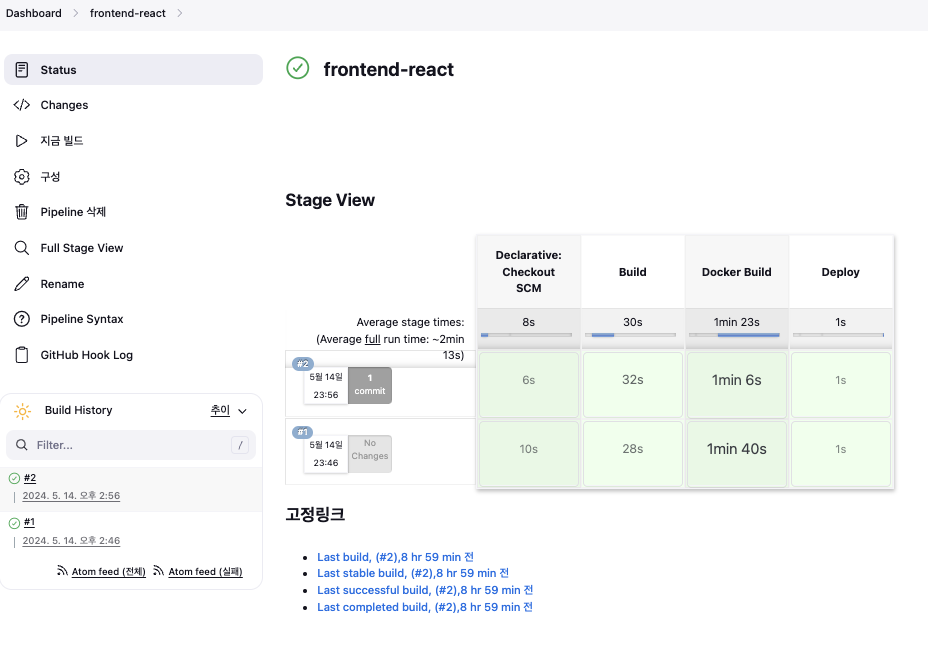
Task: Open build #2 in Build History
Action: coord(30,478)
